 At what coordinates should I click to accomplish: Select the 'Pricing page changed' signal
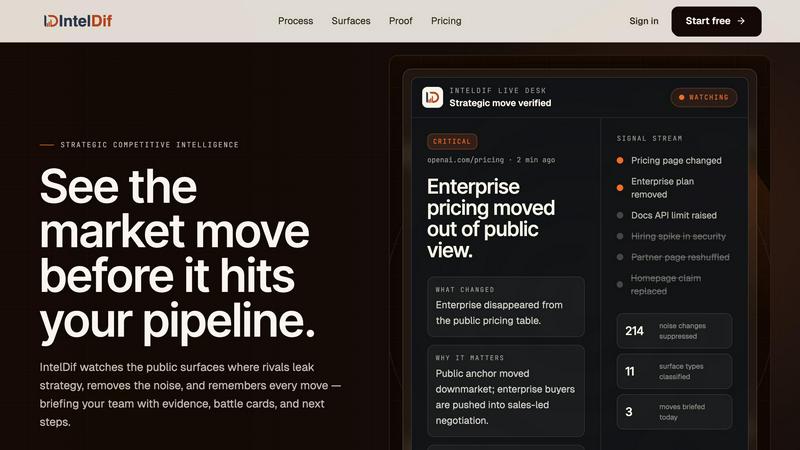click(x=669, y=160)
